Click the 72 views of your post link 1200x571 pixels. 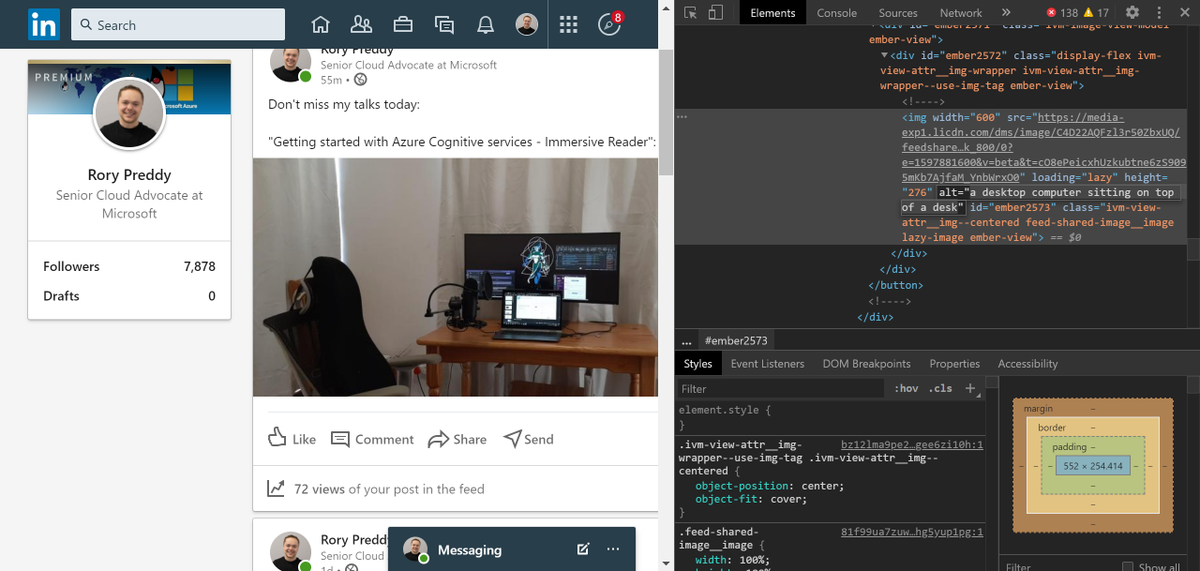click(389, 489)
